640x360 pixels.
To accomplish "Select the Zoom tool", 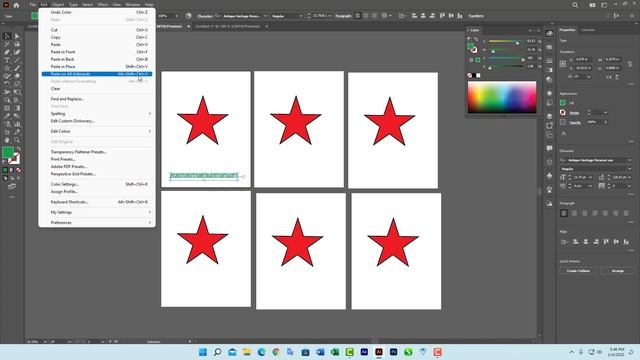I will coord(17,140).
